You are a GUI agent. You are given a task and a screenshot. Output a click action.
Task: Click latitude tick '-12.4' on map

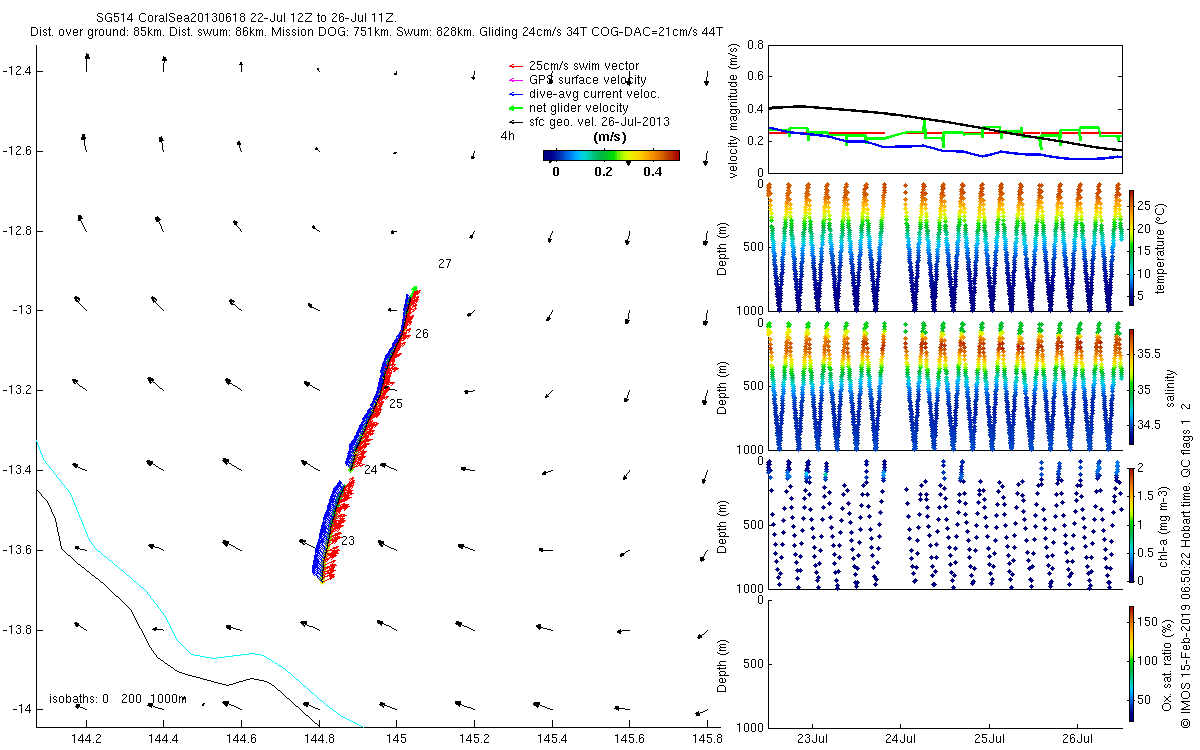tap(17, 71)
